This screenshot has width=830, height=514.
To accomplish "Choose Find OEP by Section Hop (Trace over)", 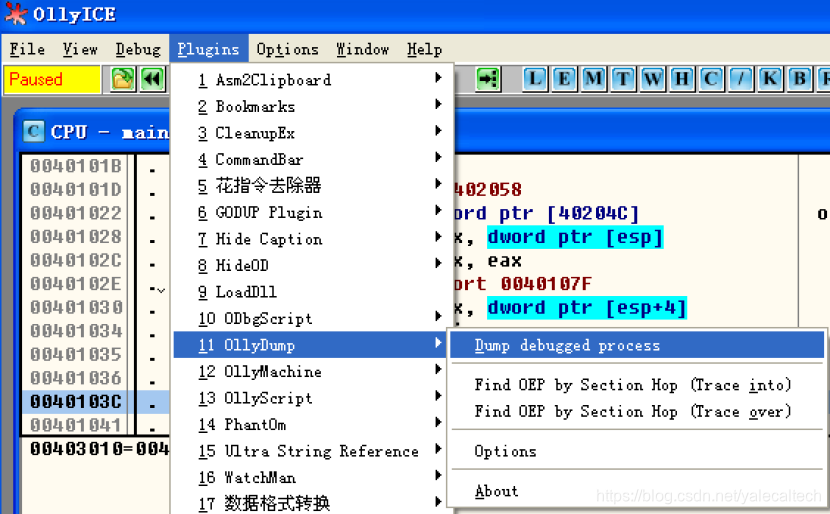I will (x=637, y=411).
